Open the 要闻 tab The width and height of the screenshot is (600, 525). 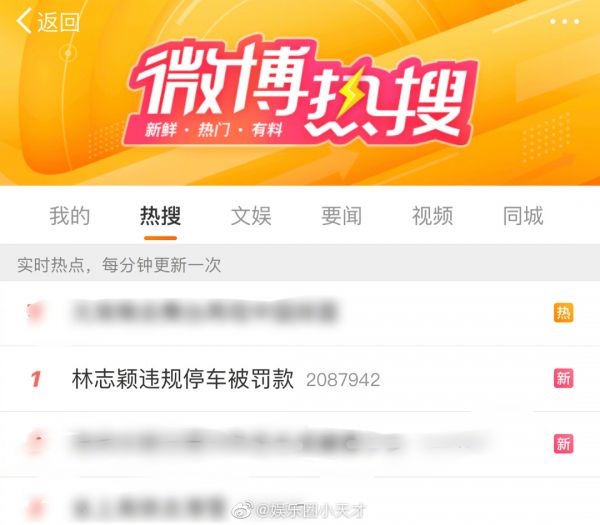(341, 215)
